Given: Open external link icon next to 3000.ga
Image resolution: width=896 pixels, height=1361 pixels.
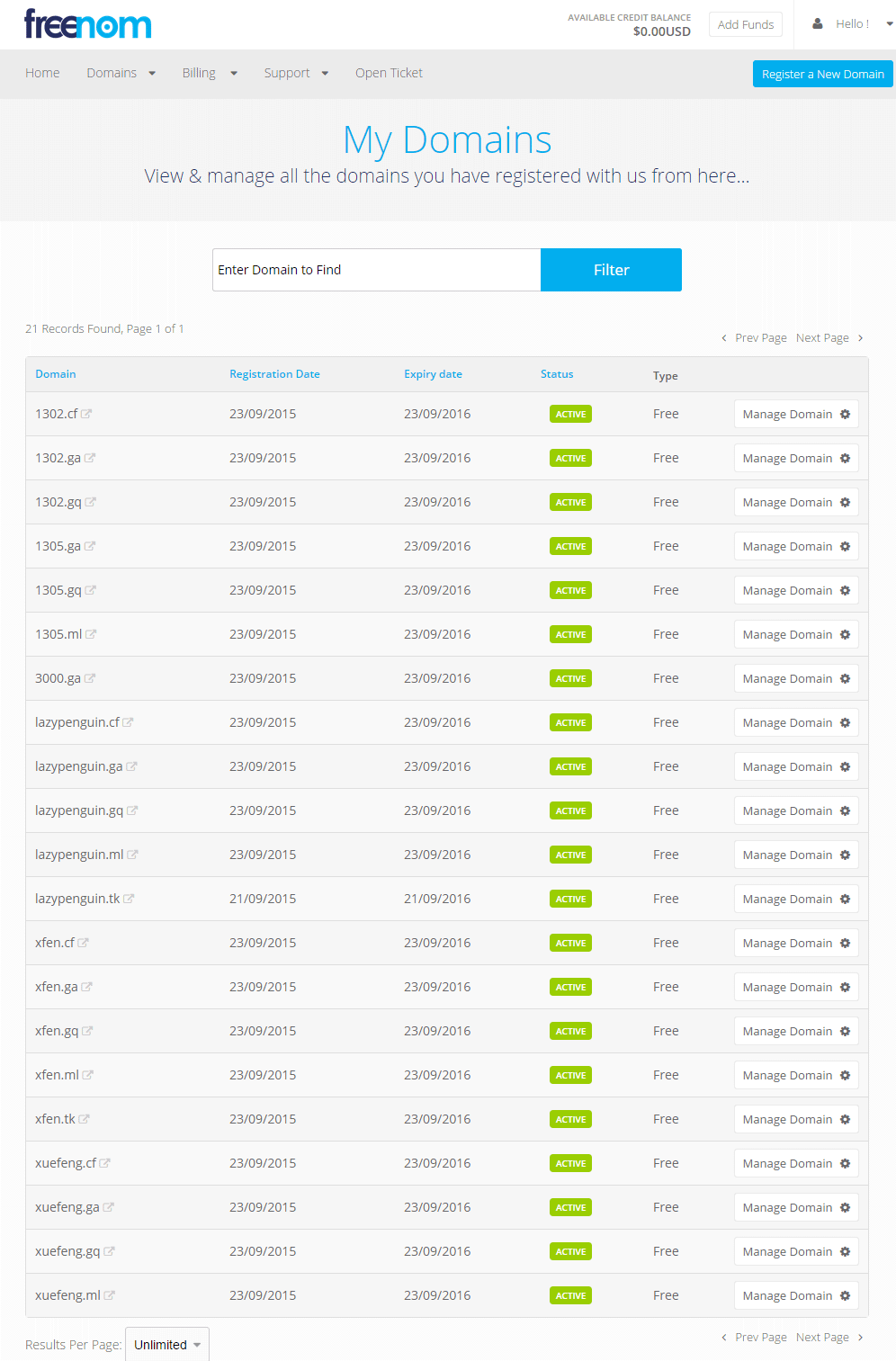Looking at the screenshot, I should click(x=90, y=678).
